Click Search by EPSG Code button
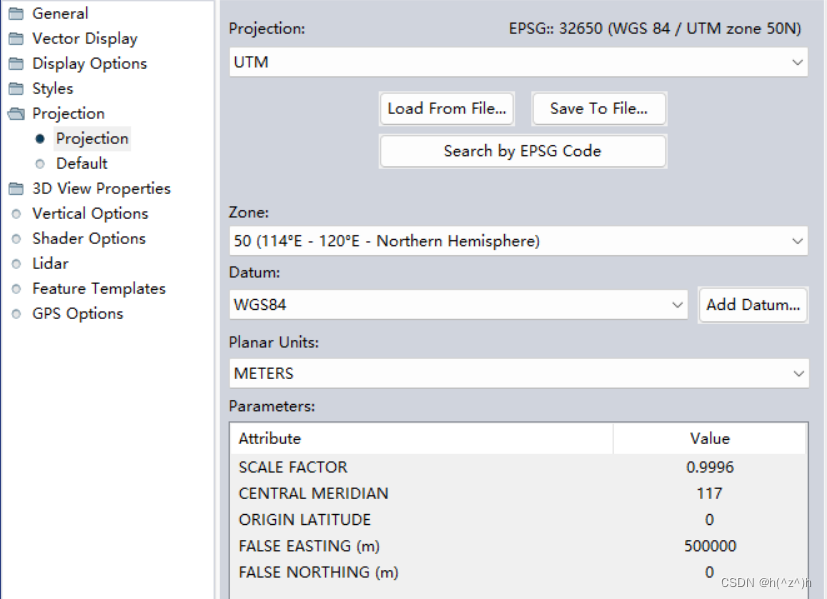Image resolution: width=827 pixels, height=599 pixels. (x=523, y=151)
